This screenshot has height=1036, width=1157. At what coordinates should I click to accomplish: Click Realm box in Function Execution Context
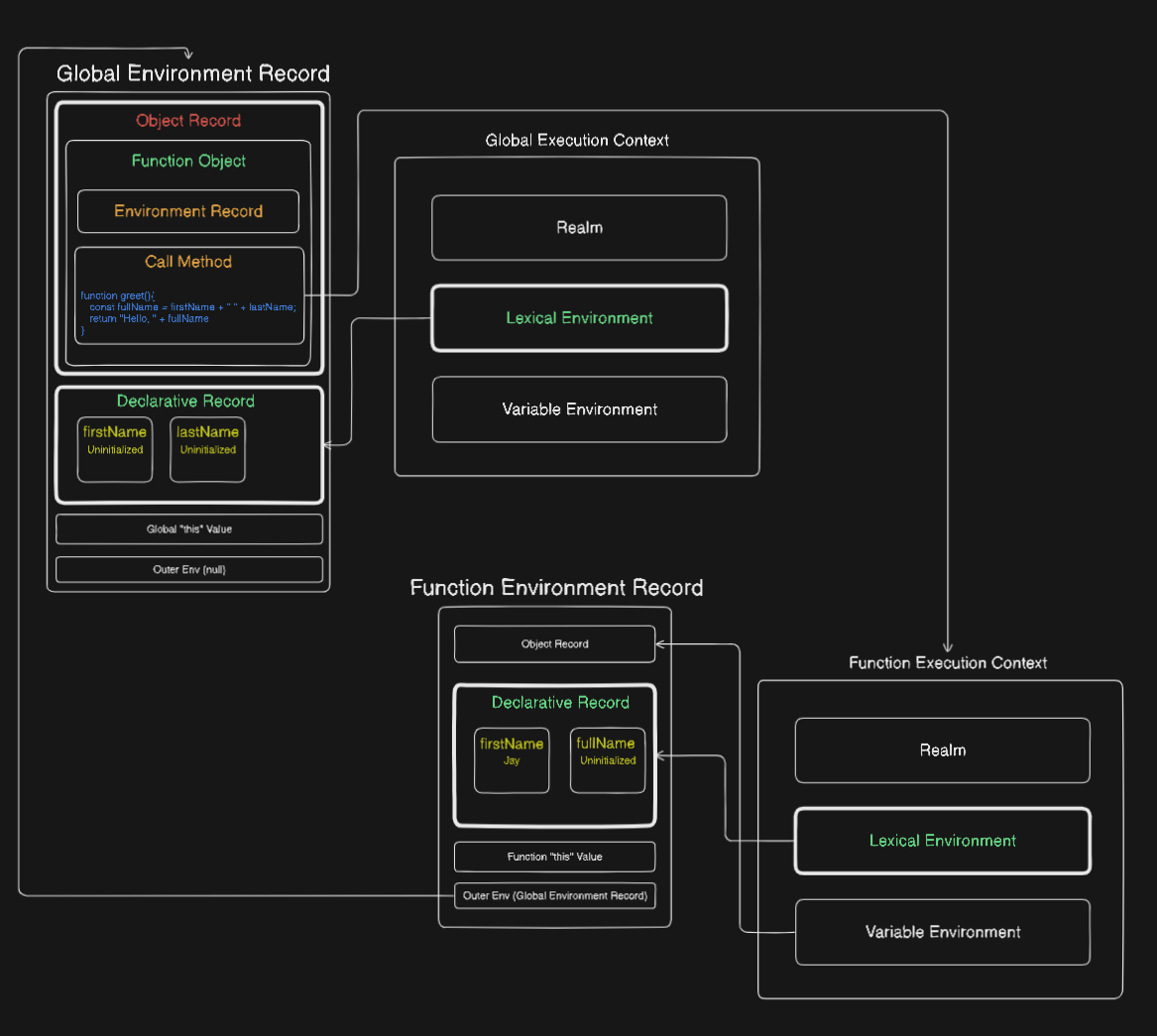[x=942, y=750]
